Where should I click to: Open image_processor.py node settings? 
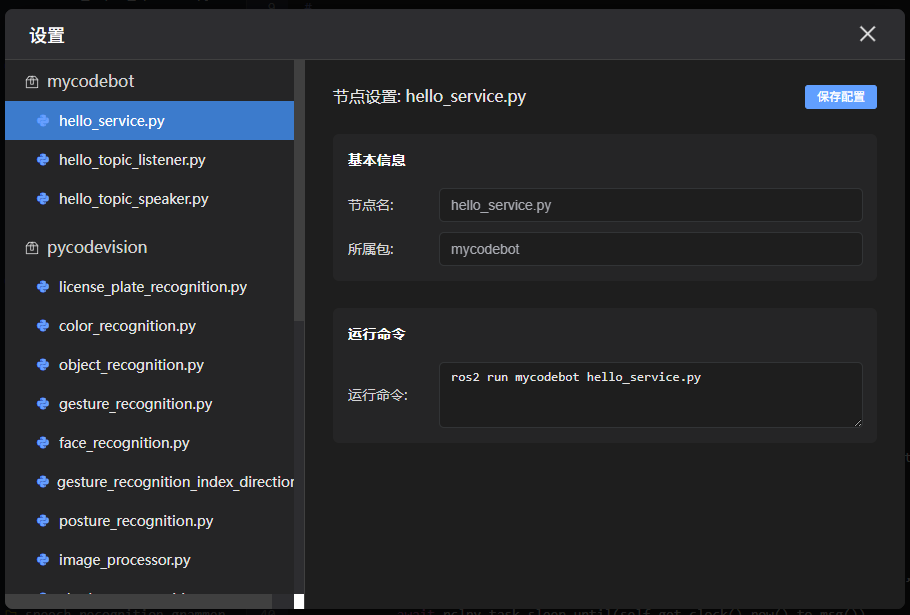coord(124,560)
